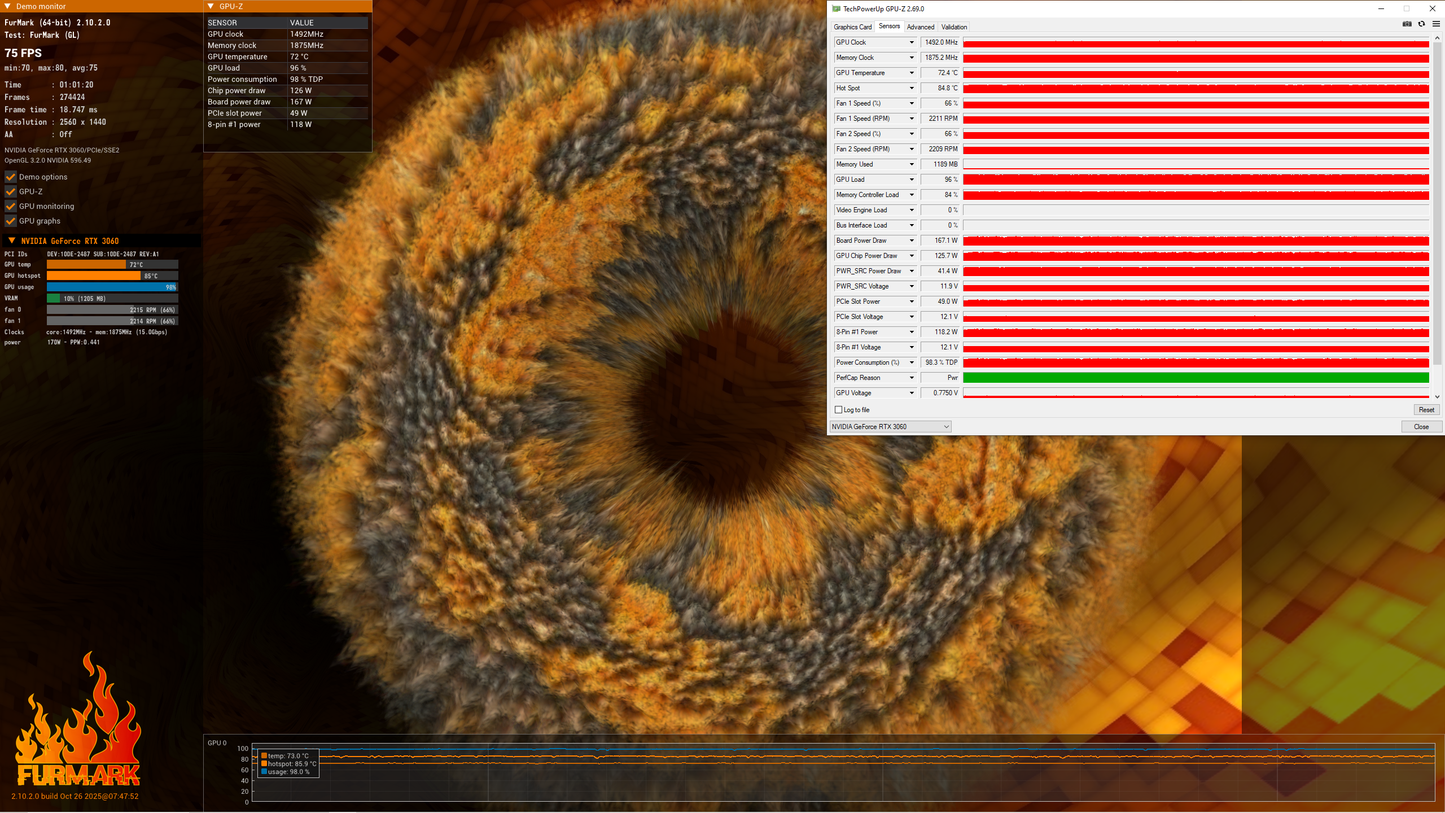Open the PWR_SRC Voltage dropdown

(x=912, y=286)
